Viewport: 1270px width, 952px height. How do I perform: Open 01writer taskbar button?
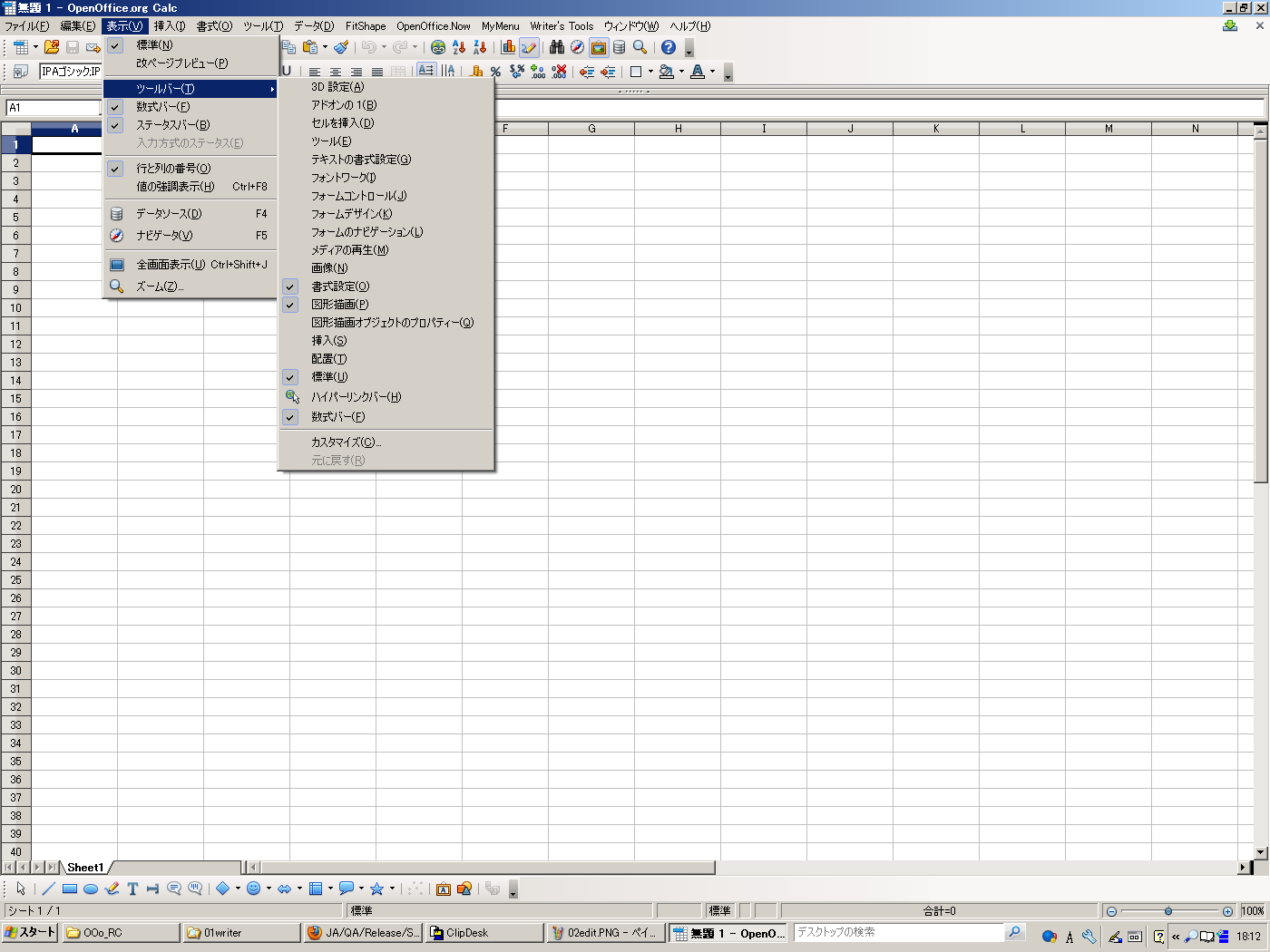(241, 932)
